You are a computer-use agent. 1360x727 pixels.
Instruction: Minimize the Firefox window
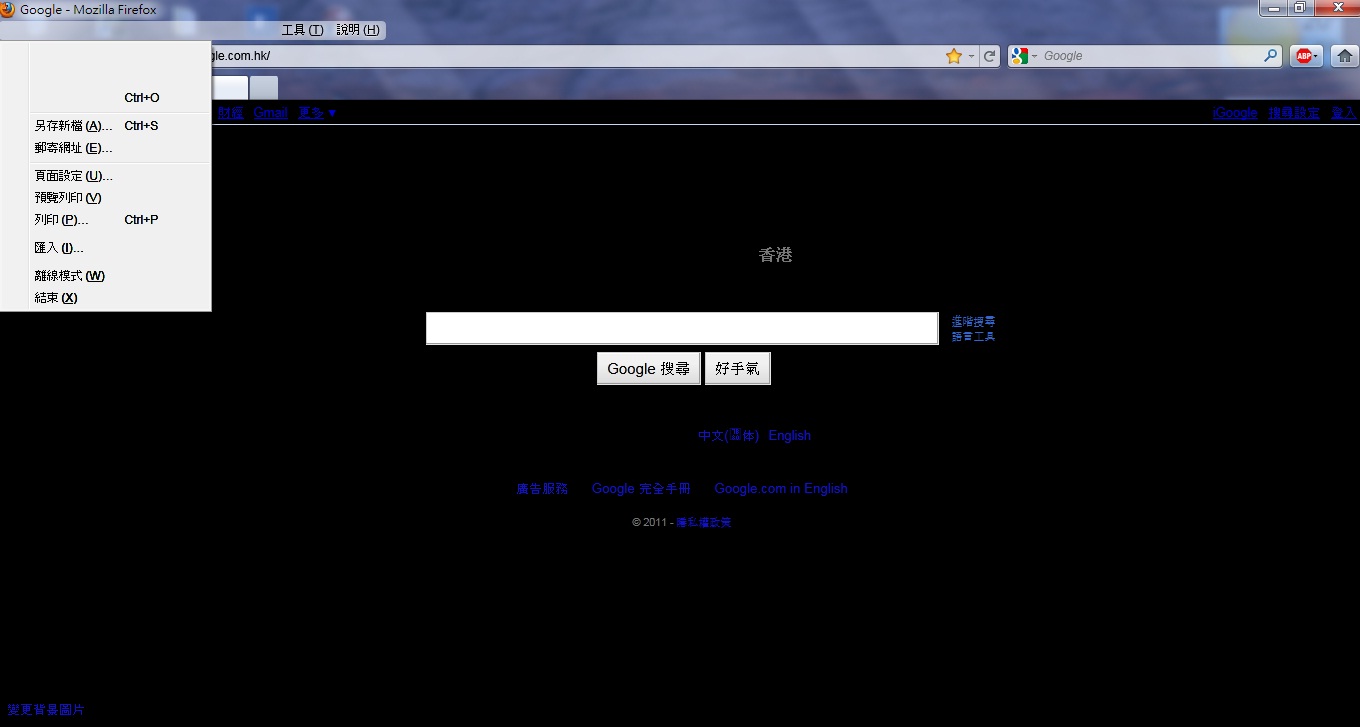pyautogui.click(x=1273, y=8)
